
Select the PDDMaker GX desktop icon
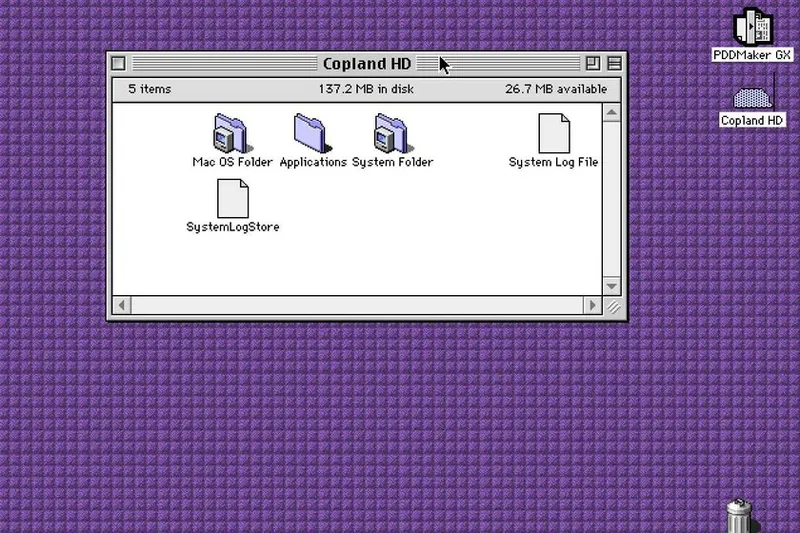pos(754,26)
